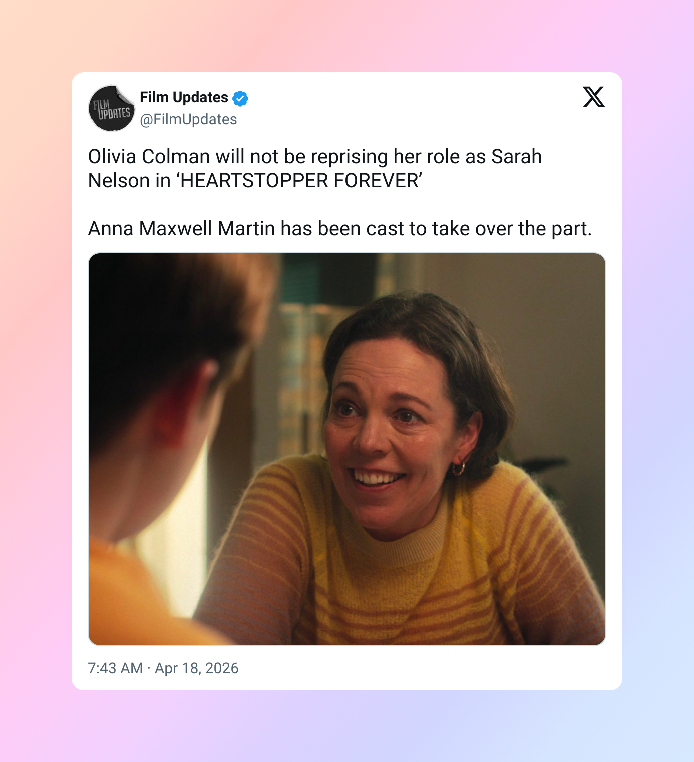The width and height of the screenshot is (694, 762).
Task: Open the @FilmUpdates handle link
Action: [x=188, y=120]
